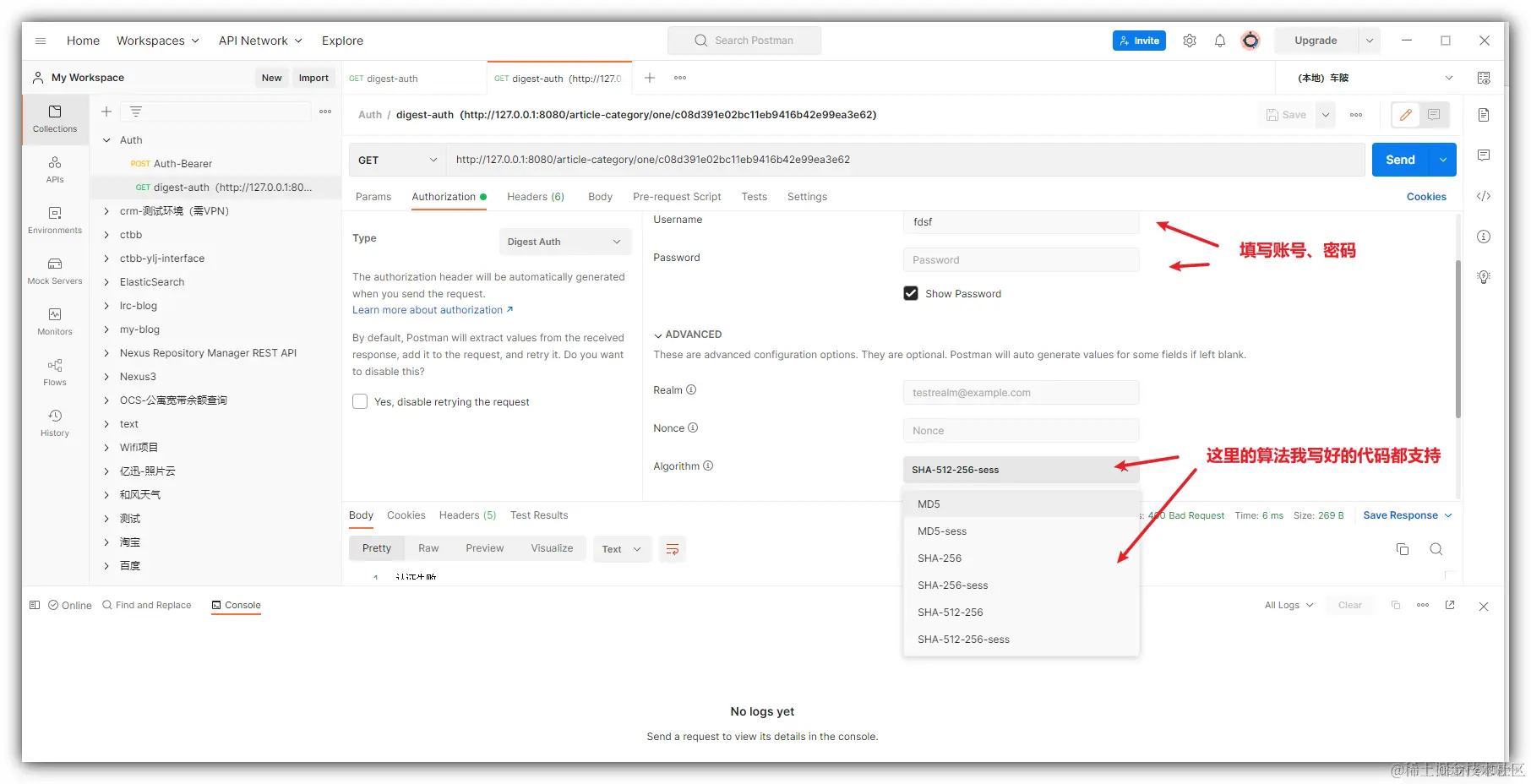Open the environment selector dropdown

(1374, 78)
